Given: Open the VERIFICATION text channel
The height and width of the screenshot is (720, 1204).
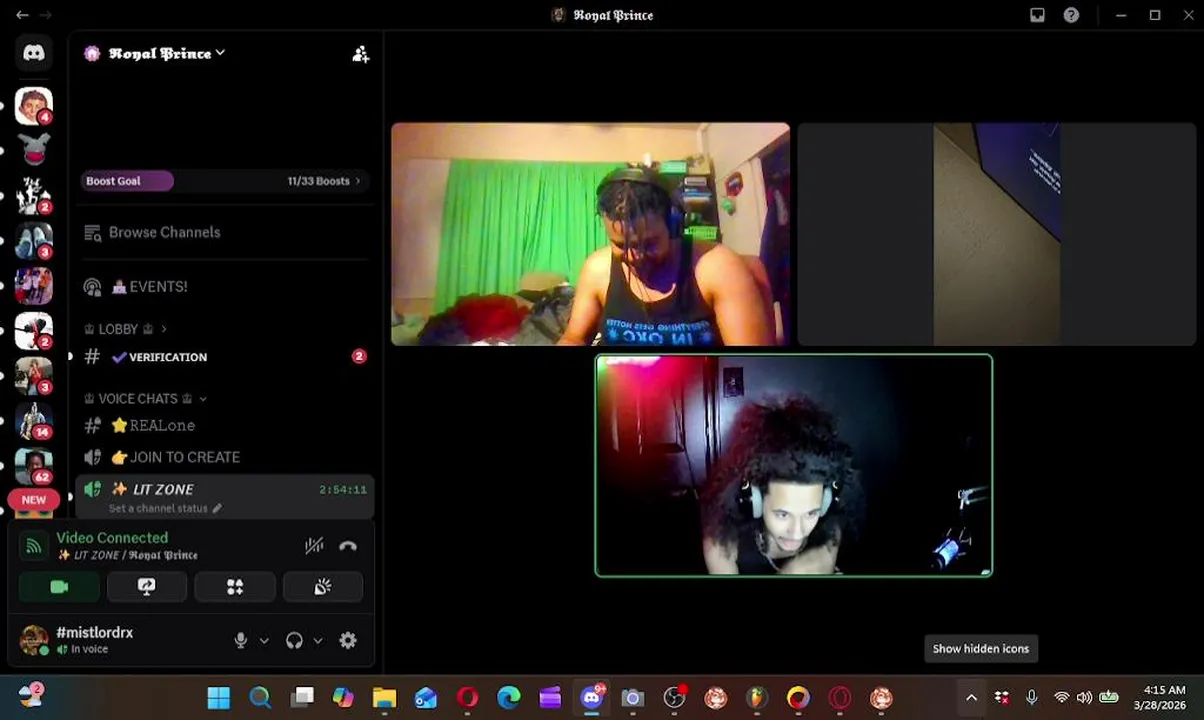Looking at the screenshot, I should click(226, 357).
